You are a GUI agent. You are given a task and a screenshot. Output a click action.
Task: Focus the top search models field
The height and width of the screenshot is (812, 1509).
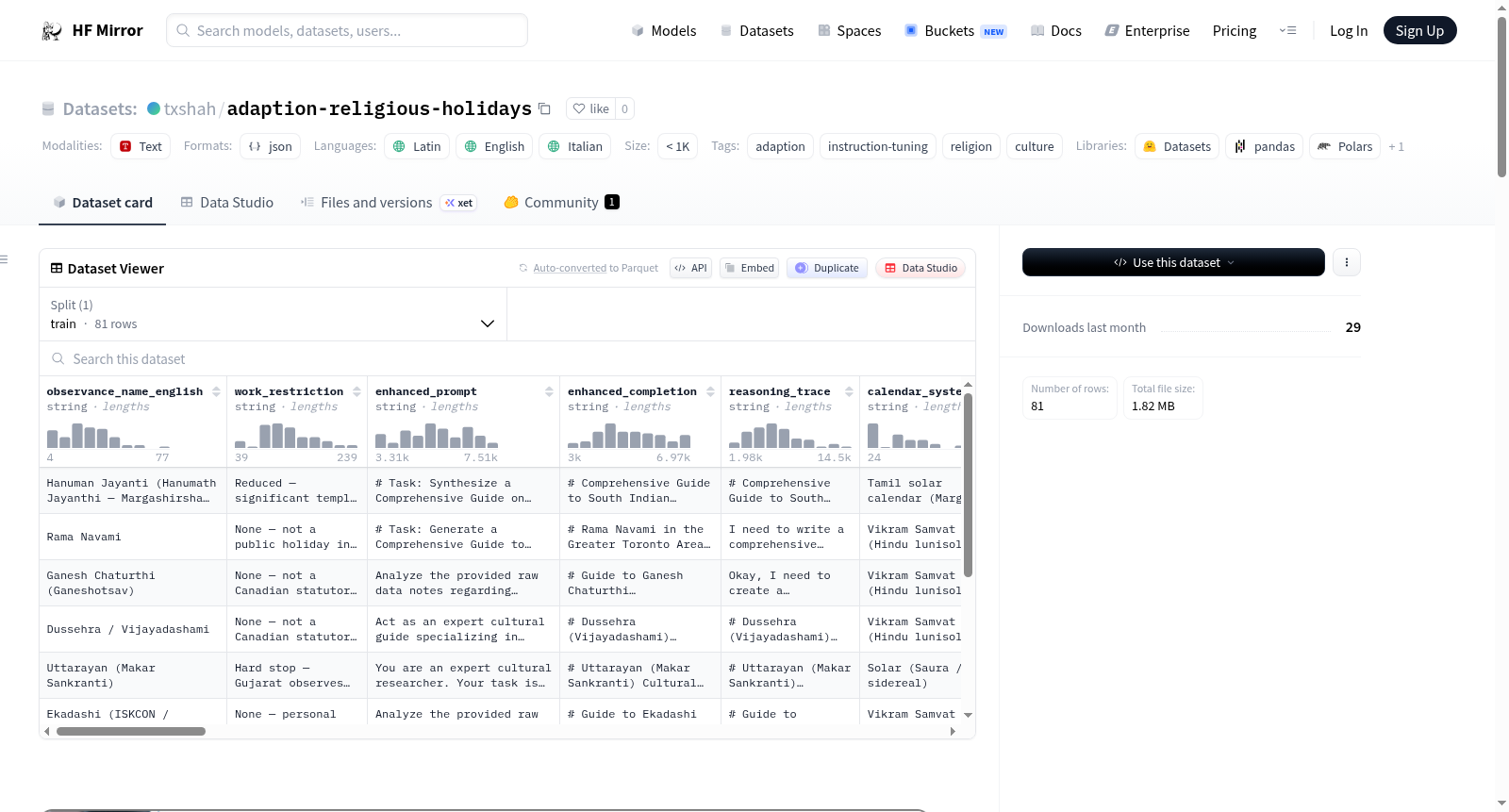pyautogui.click(x=347, y=30)
